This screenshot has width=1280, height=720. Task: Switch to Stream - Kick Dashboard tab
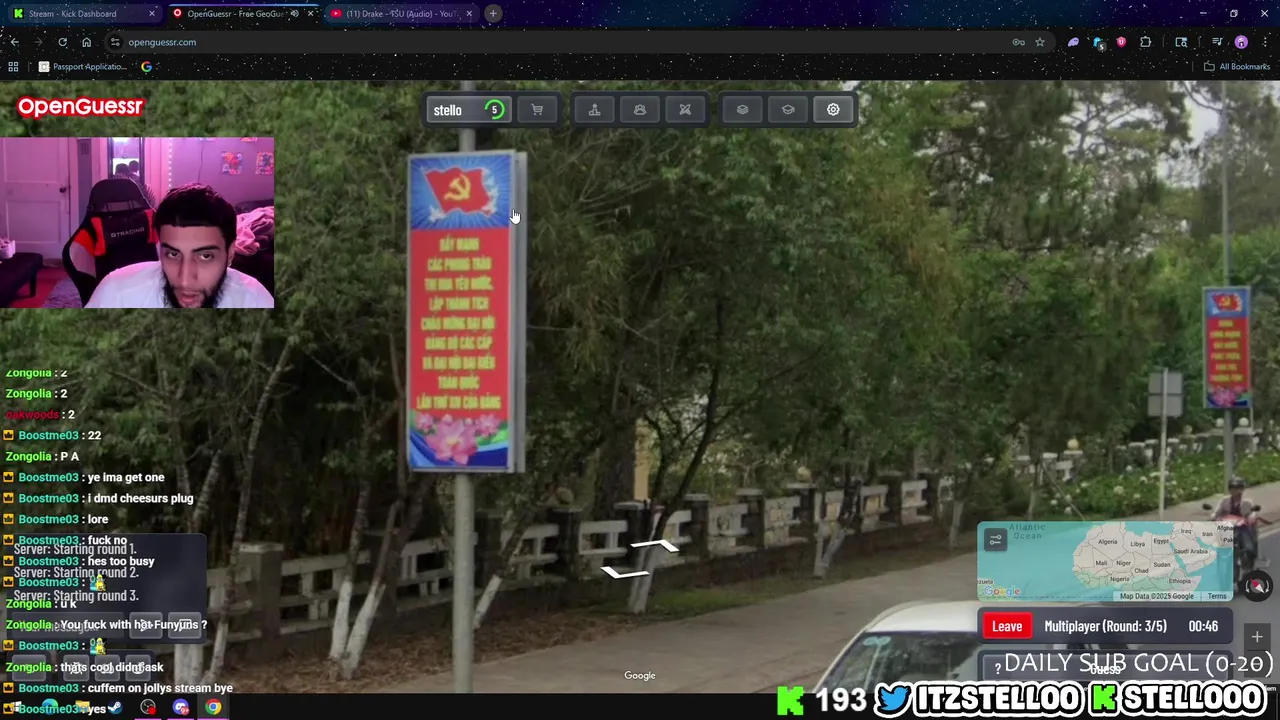click(84, 14)
